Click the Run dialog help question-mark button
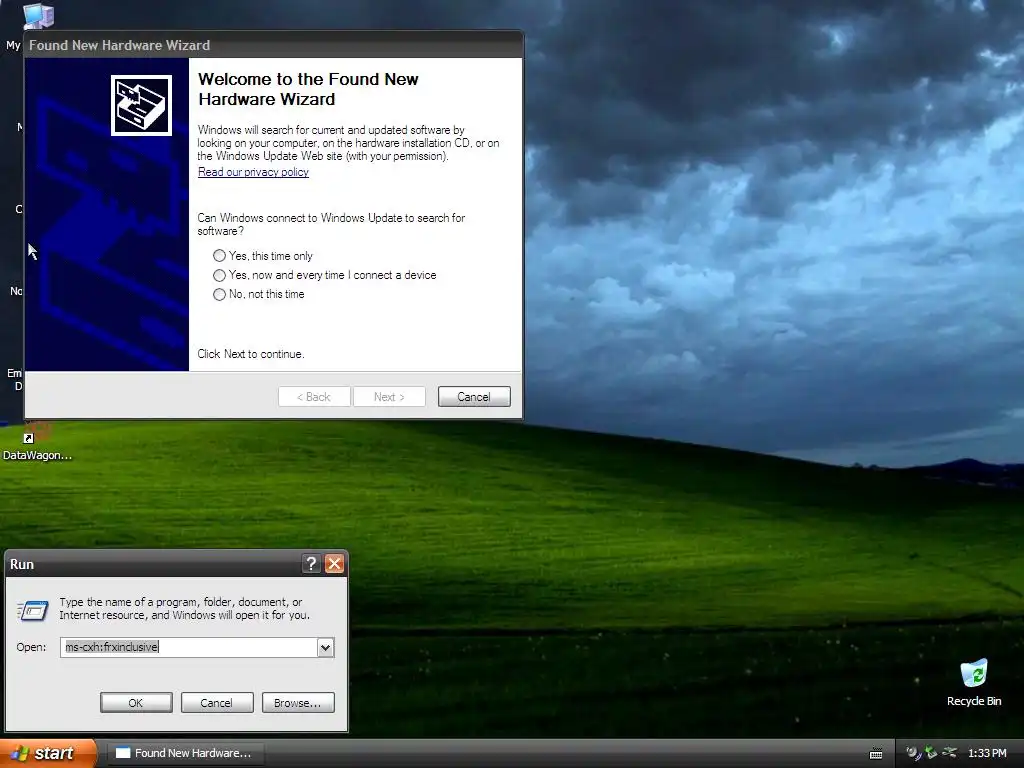 click(312, 564)
